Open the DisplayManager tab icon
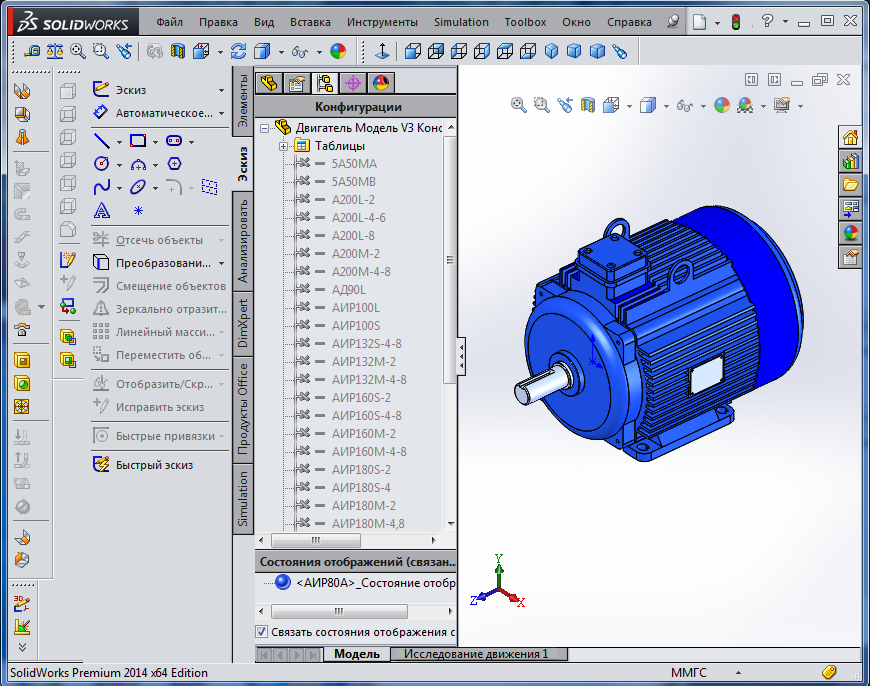The width and height of the screenshot is (870, 686). coord(381,84)
